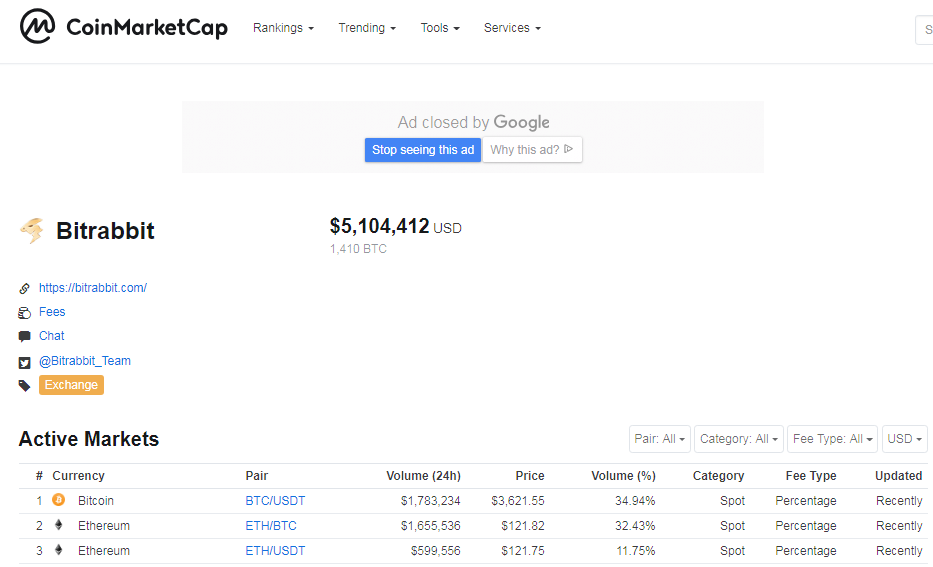Image resolution: width=933 pixels, height=567 pixels.
Task: Click the Bitrabbit exchange logo
Action: click(32, 231)
